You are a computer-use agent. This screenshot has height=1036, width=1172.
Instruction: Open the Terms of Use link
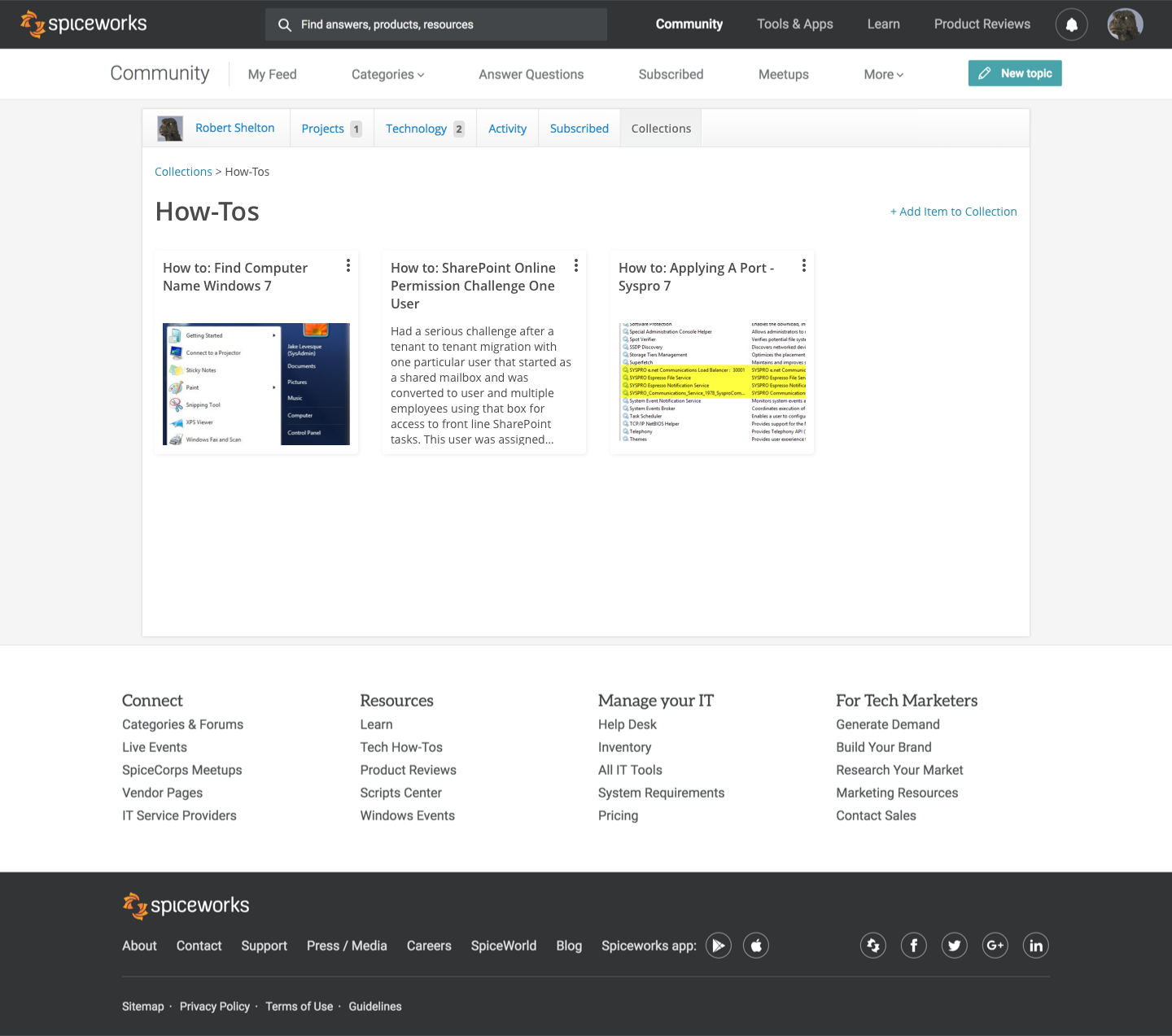(300, 1007)
